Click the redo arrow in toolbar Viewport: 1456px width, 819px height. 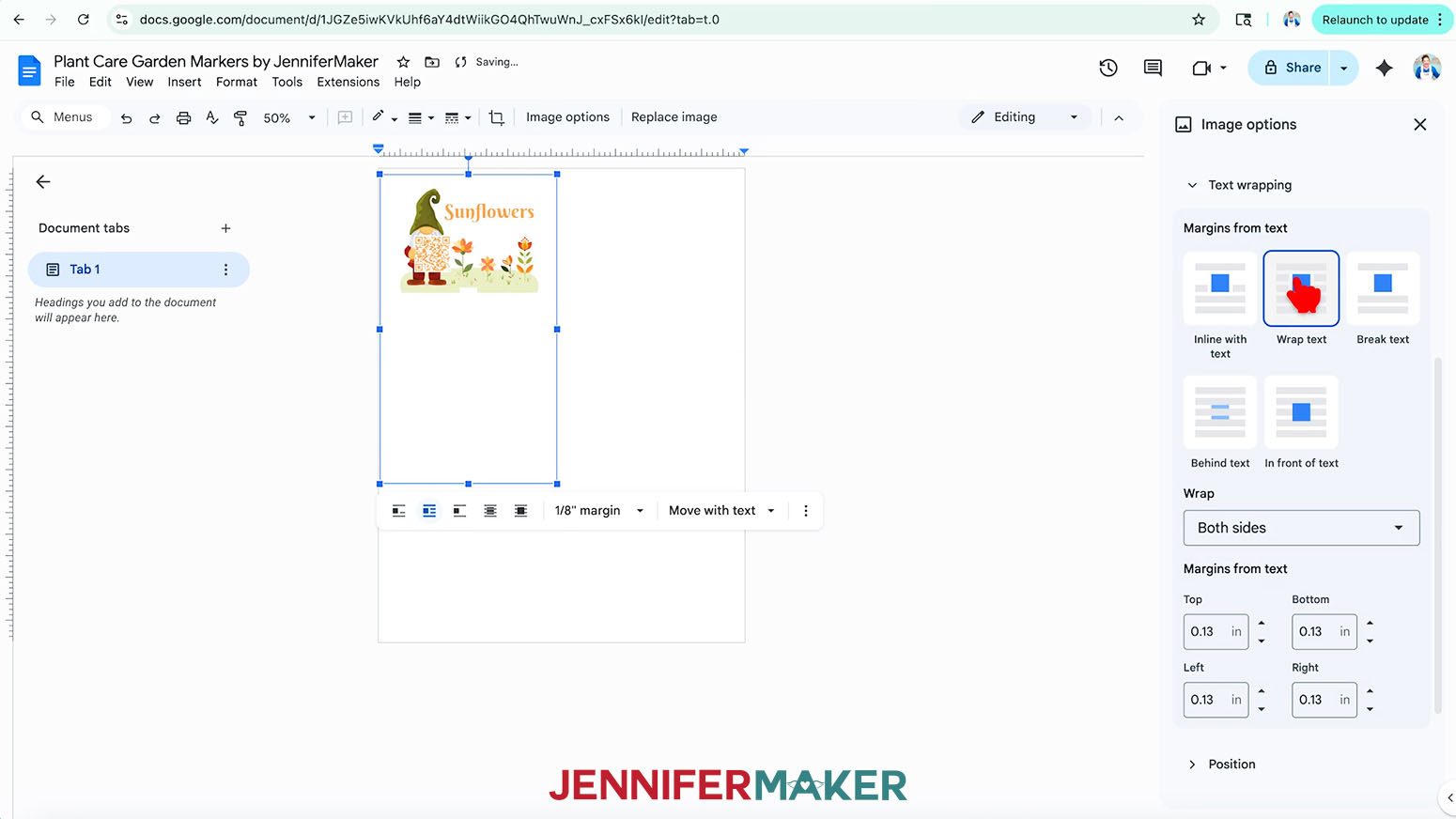tap(154, 117)
